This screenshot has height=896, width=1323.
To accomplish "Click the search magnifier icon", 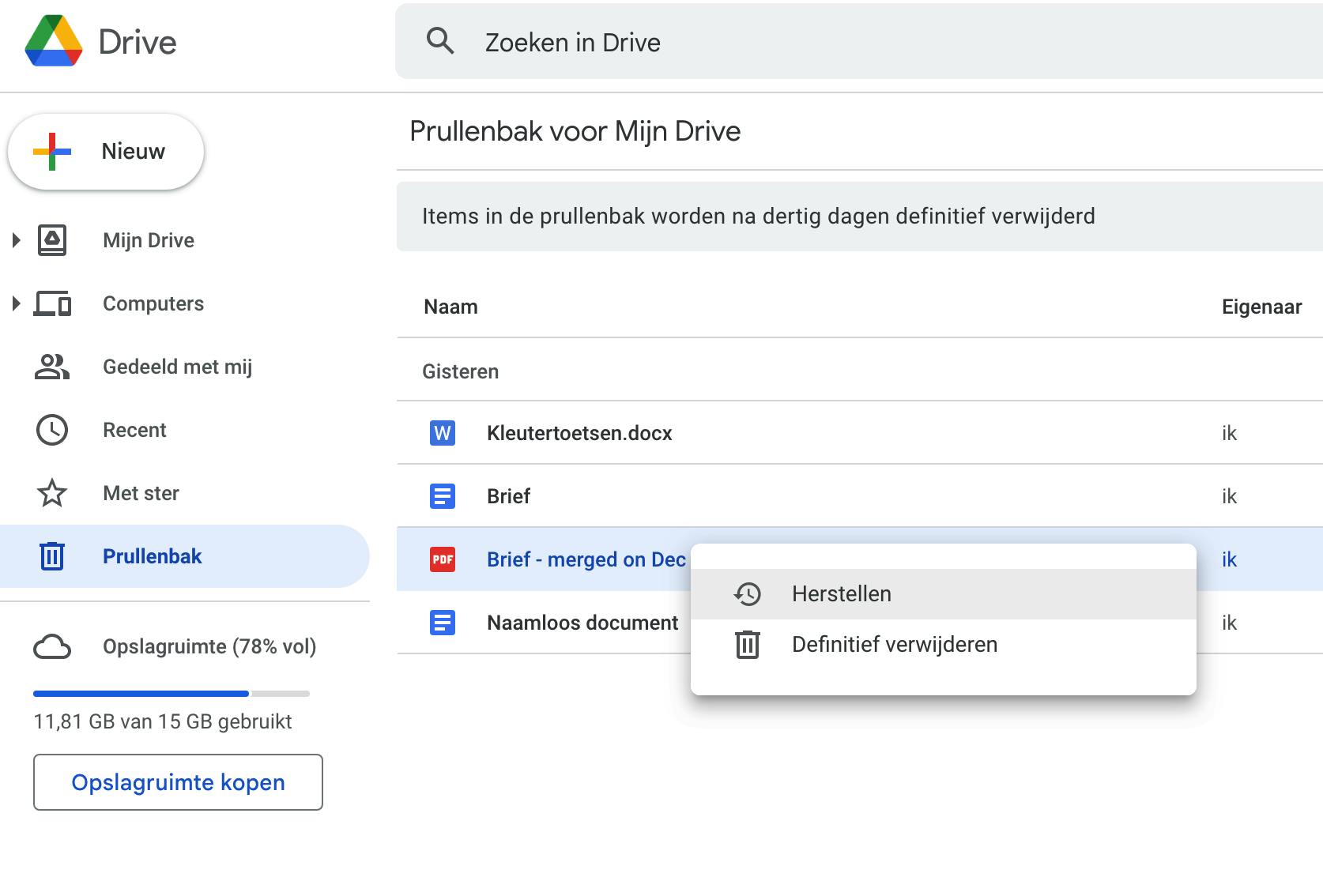I will point(440,40).
